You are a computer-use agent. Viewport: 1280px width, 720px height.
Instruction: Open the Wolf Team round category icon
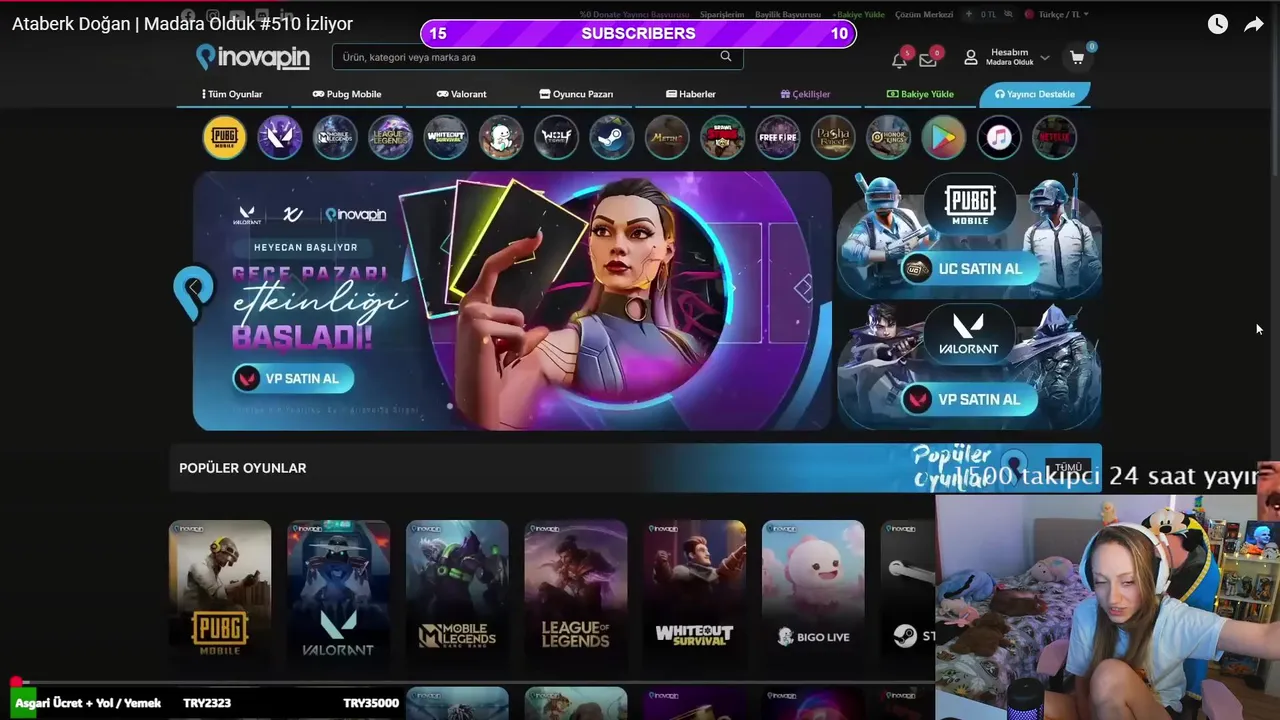556,138
